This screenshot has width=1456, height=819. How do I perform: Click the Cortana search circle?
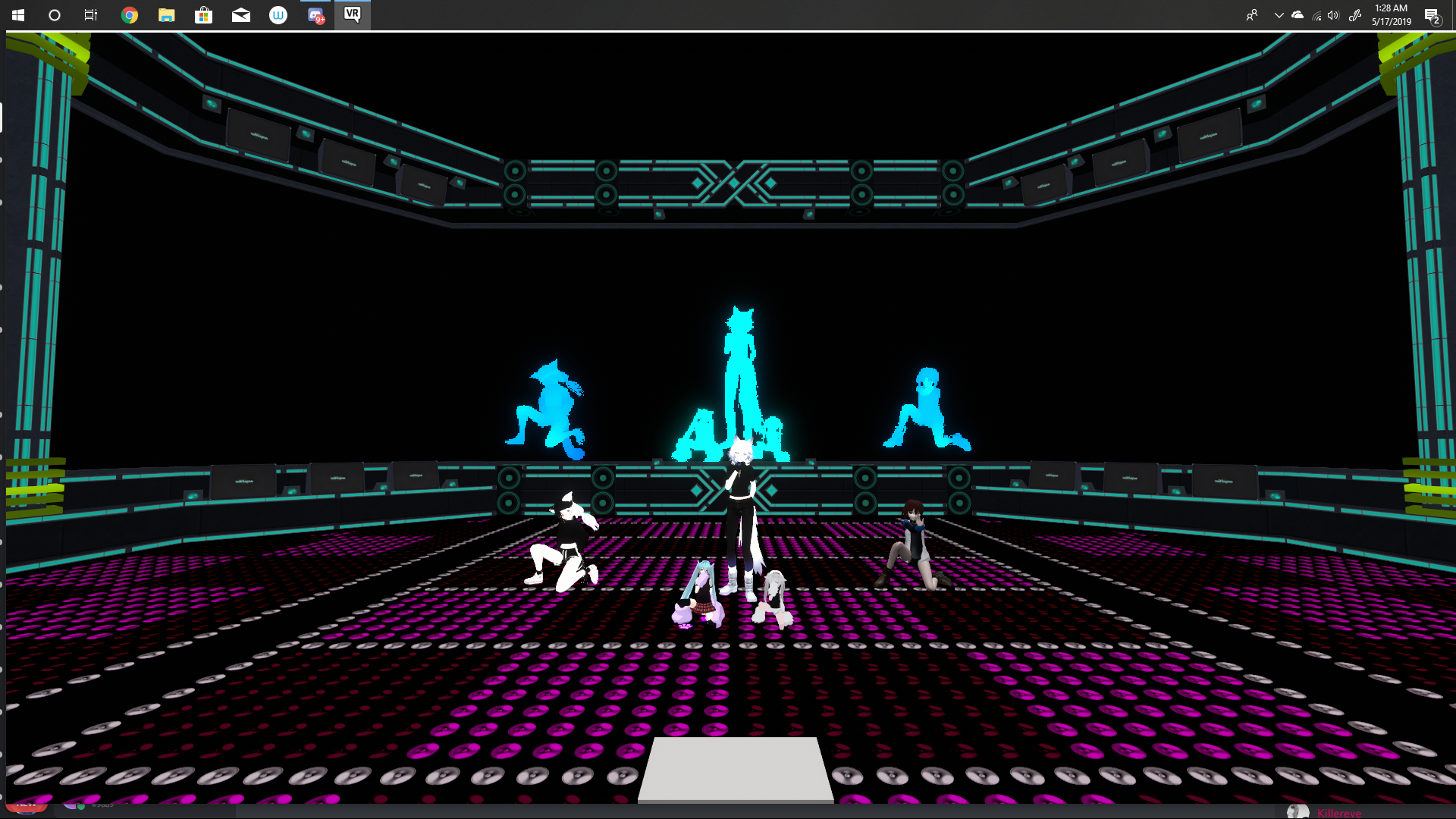click(55, 15)
